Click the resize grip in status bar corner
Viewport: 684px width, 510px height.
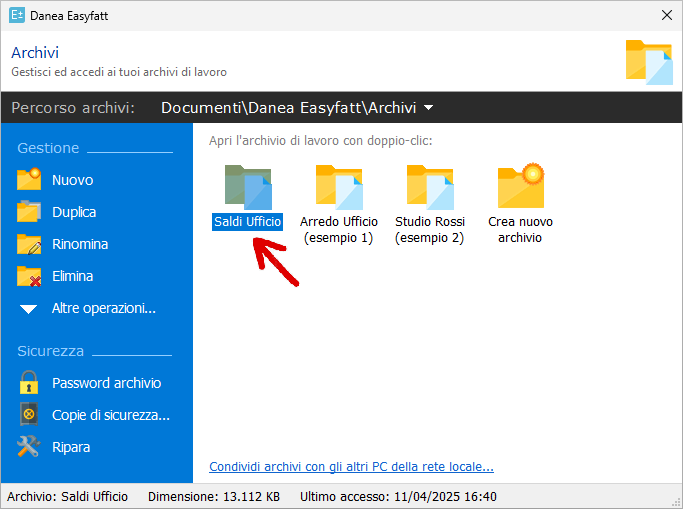pyautogui.click(x=677, y=503)
